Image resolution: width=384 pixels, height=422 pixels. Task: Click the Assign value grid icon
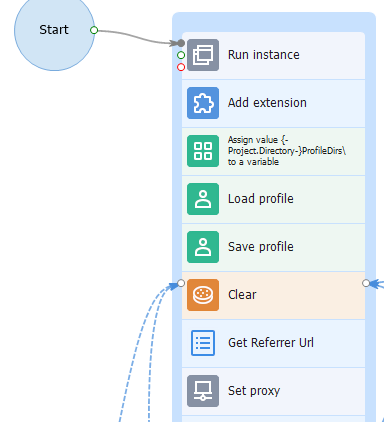pyautogui.click(x=203, y=151)
